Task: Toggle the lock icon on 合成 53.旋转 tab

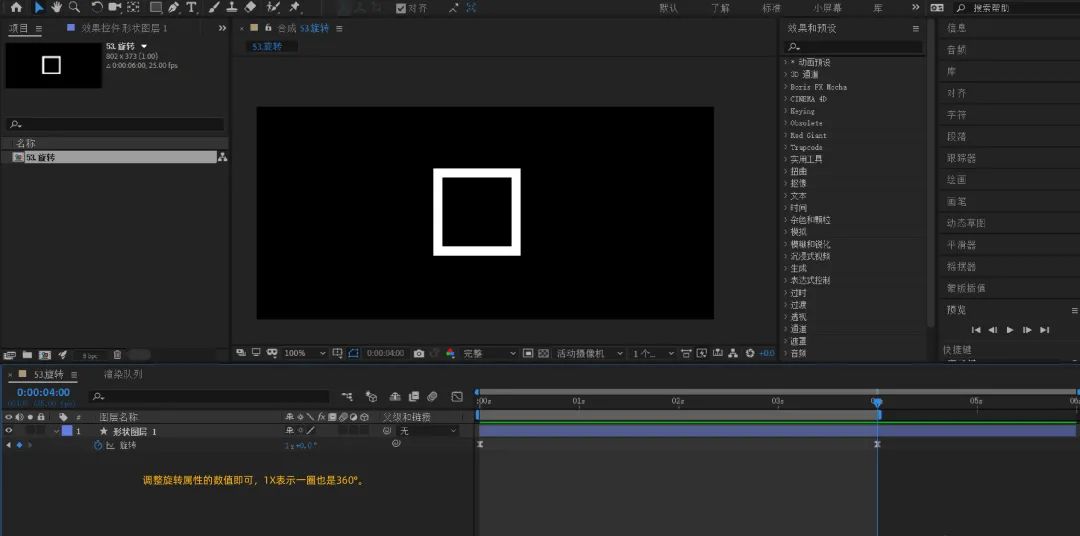Action: 268,28
